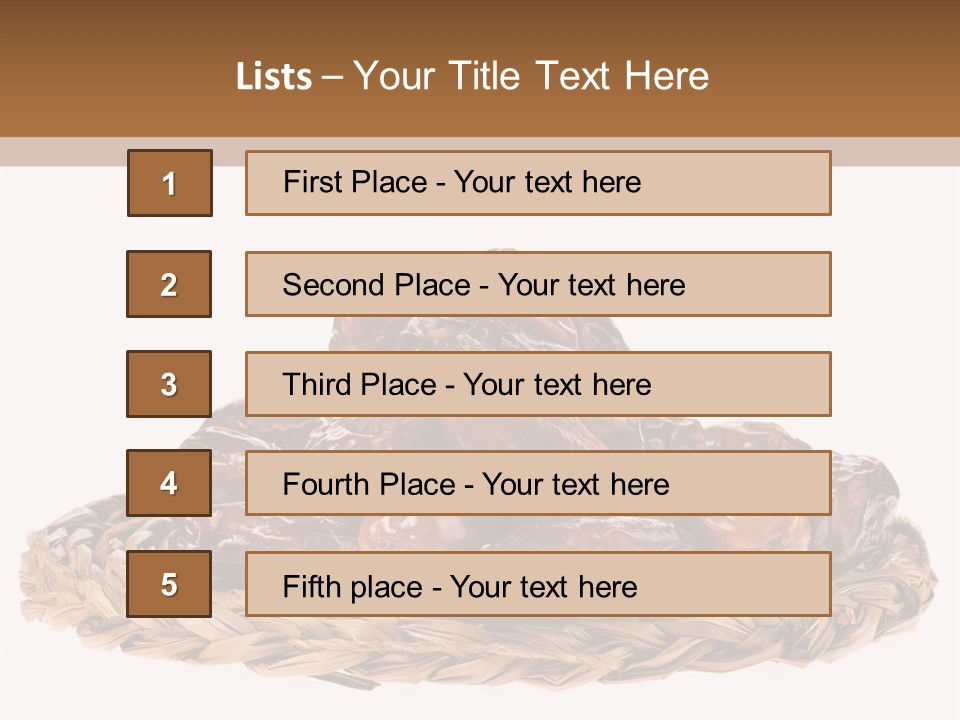Click the word First in top list box
960x720 pixels.
click(x=312, y=182)
